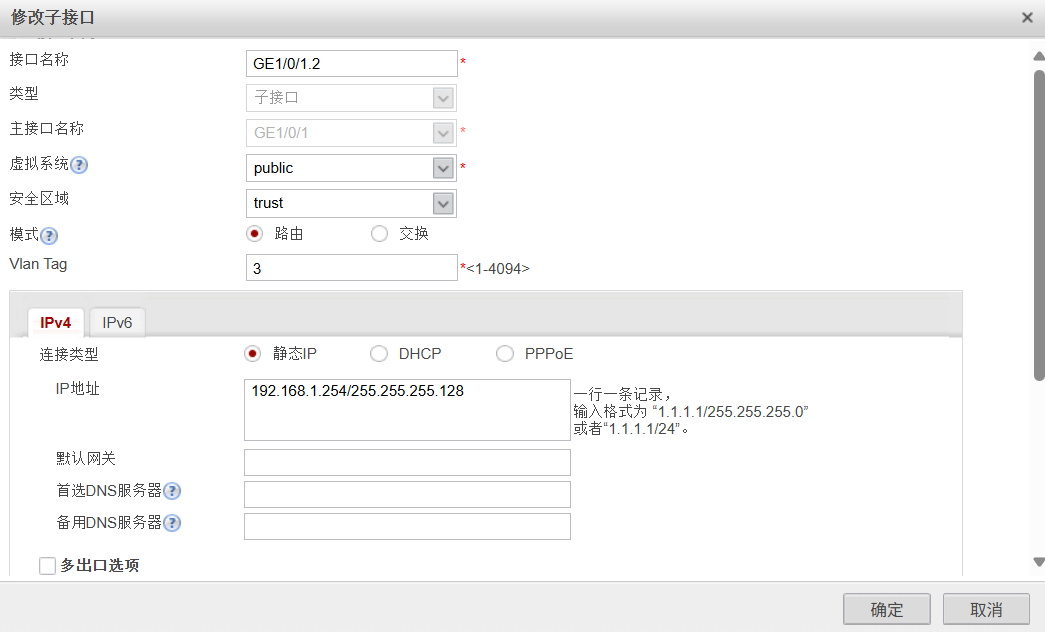Open help icon beside 虚拟系统

[x=79, y=165]
